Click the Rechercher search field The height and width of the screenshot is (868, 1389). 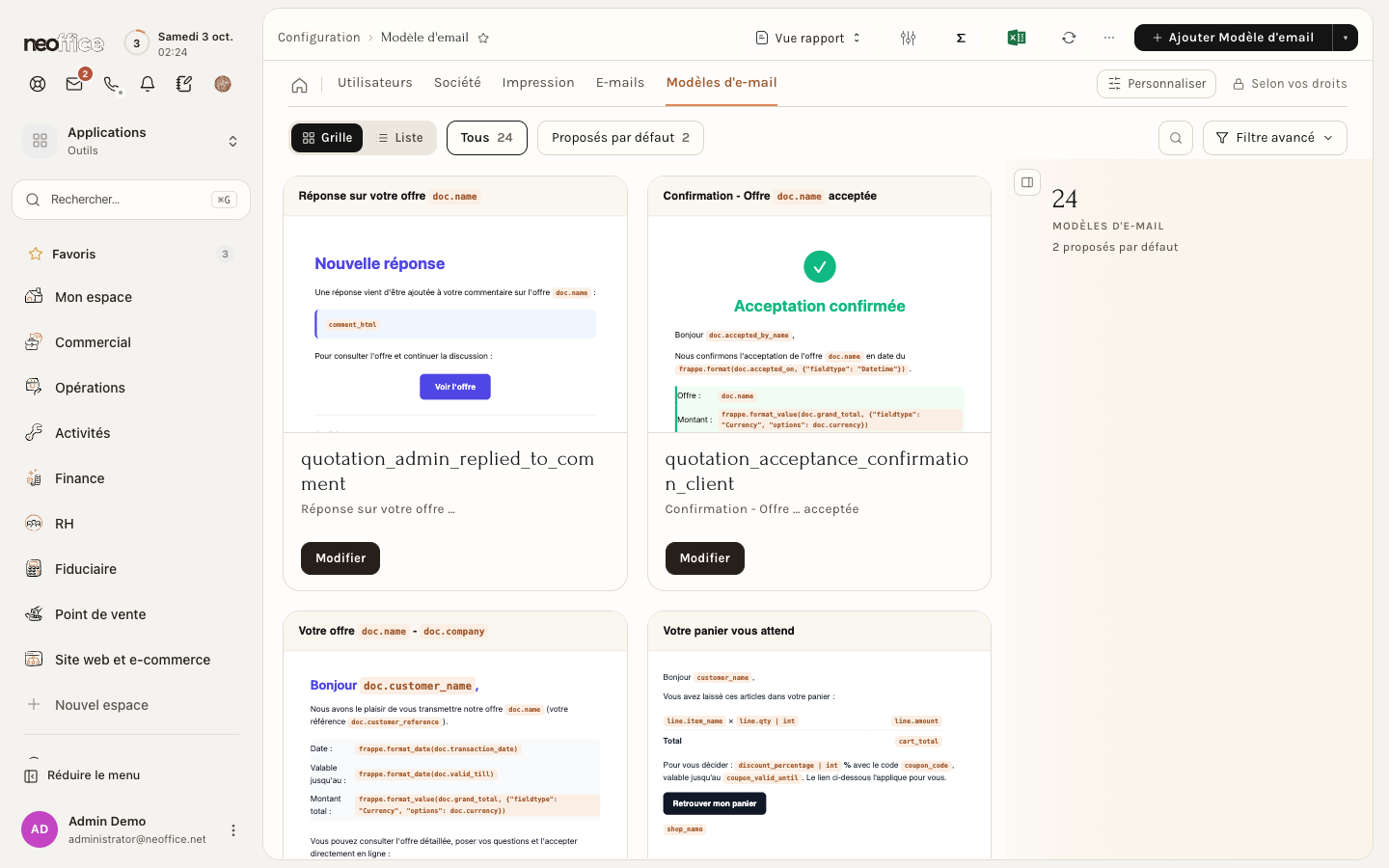pyautogui.click(x=131, y=200)
